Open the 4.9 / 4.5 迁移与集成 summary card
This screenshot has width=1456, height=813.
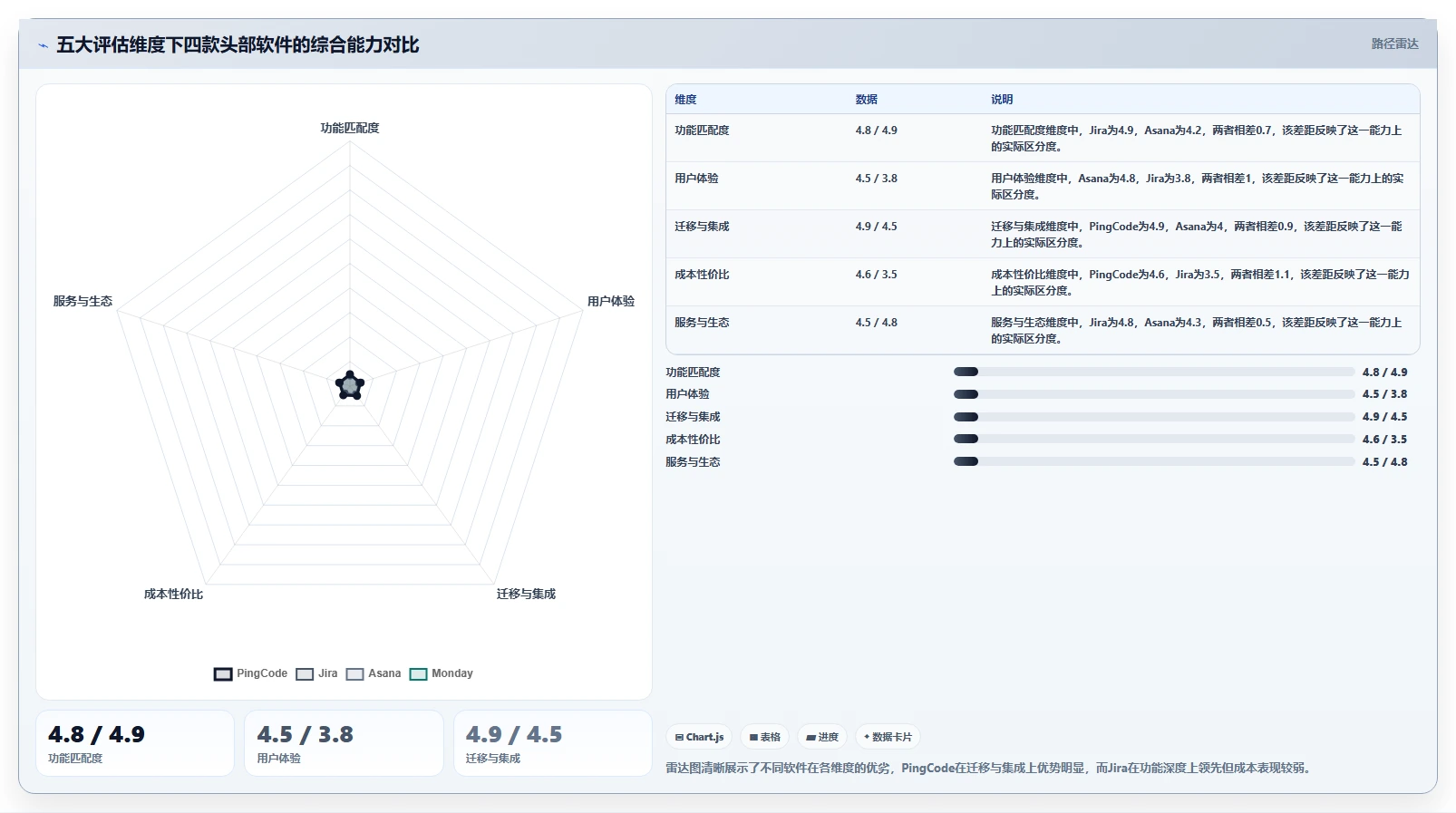[553, 743]
